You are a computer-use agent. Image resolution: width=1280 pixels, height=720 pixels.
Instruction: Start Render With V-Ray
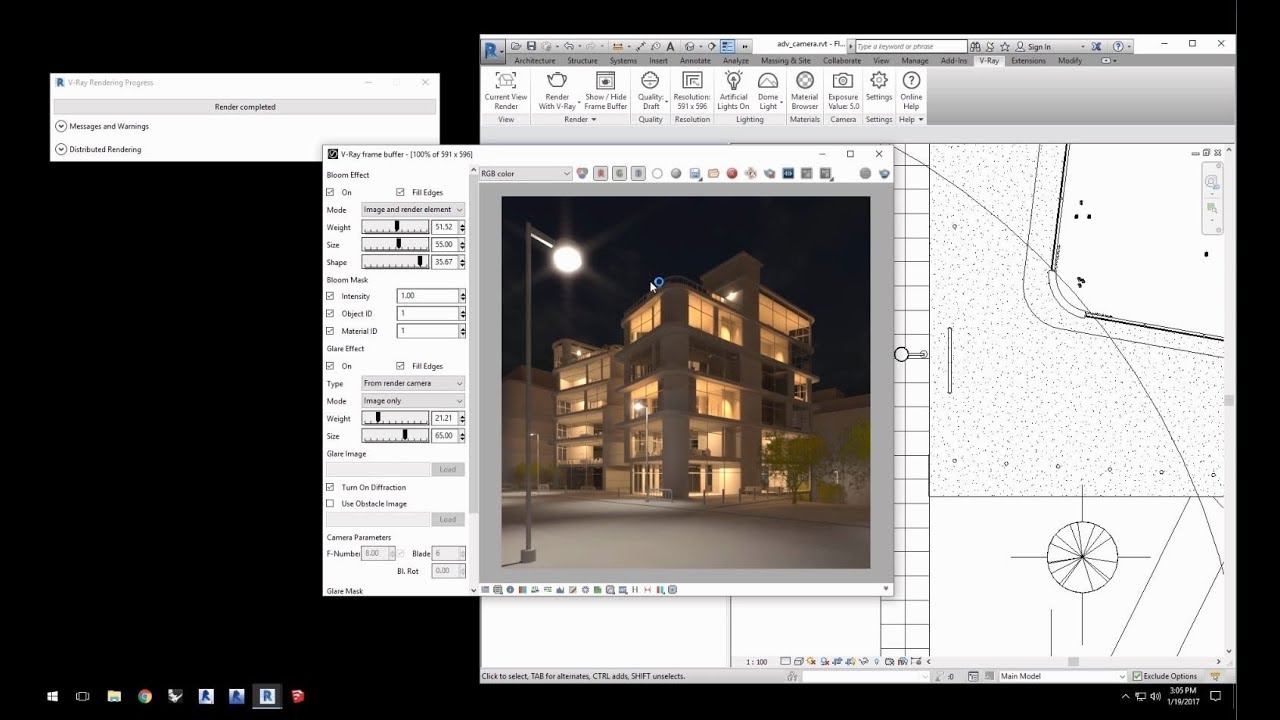pos(557,90)
